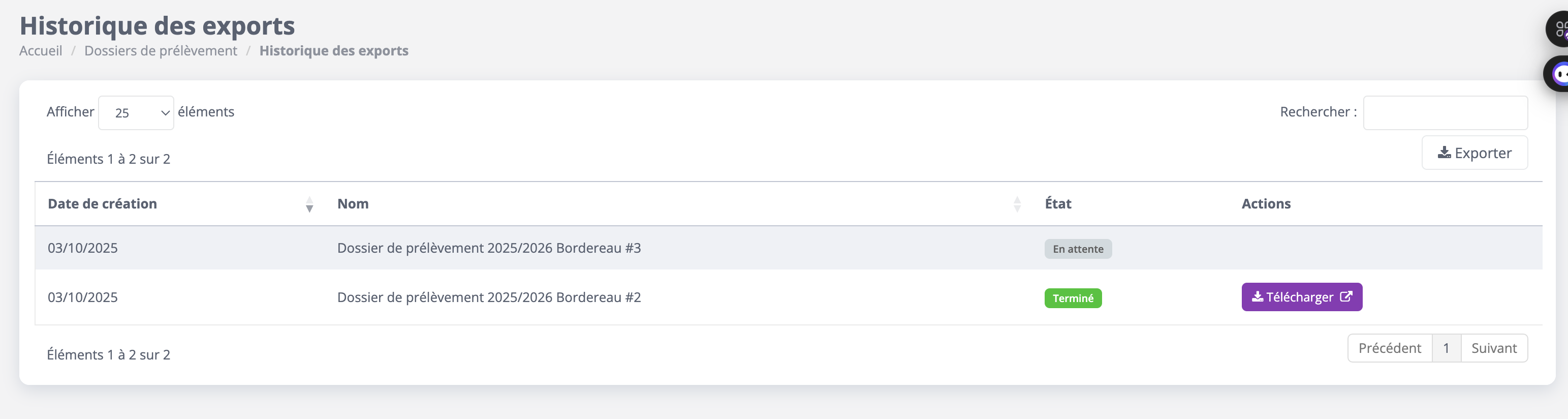Screen dimensions: 1568x419
Task: Click the Historique des exports breadcrumb item
Action: click(333, 50)
